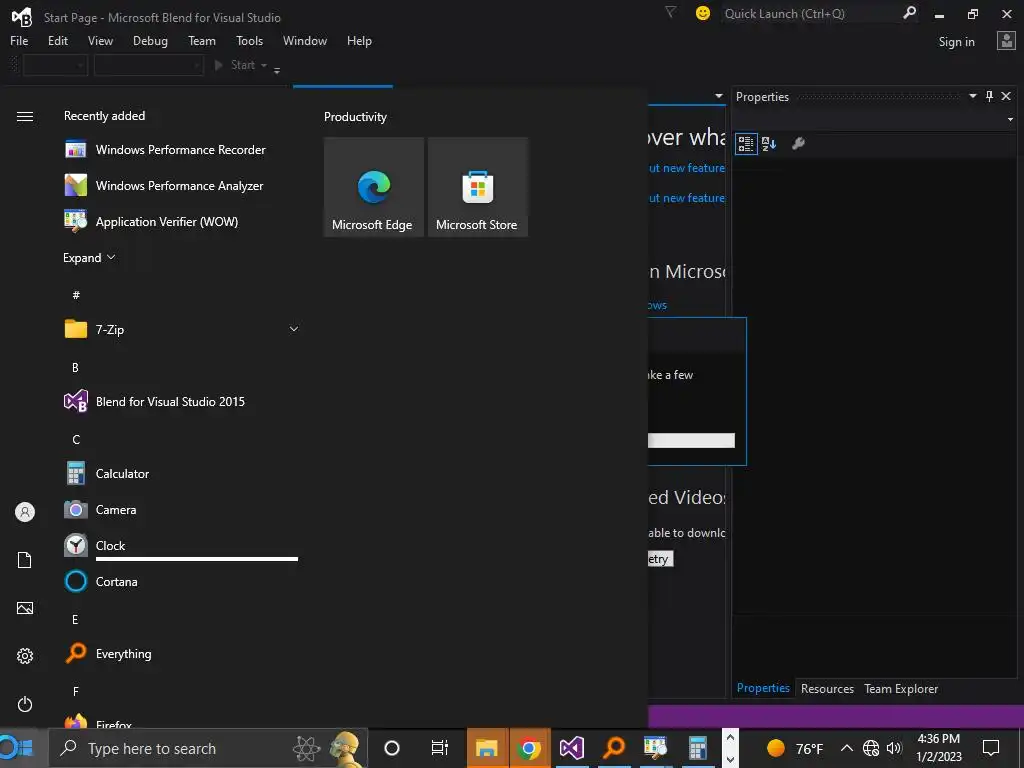Switch to the Resources tab
This screenshot has height=768, width=1024.
point(827,688)
